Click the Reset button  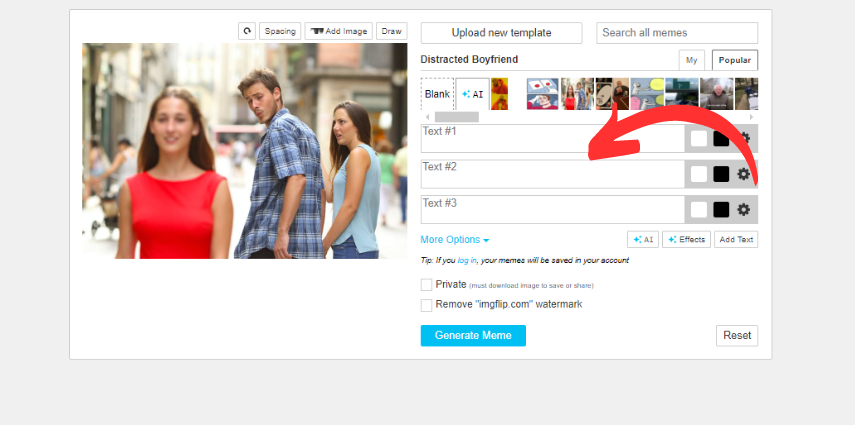pyautogui.click(x=737, y=336)
